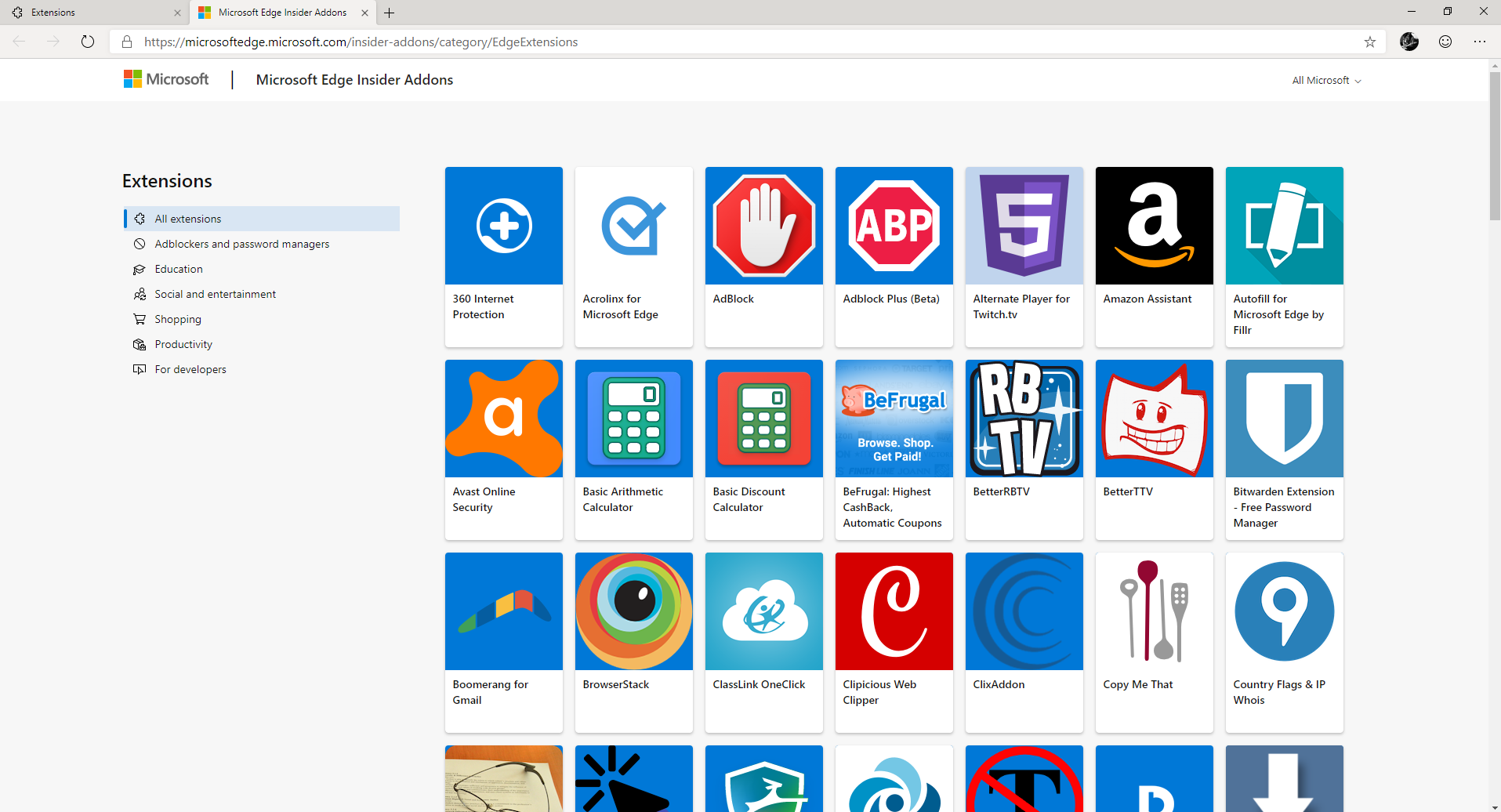Click the Adblock Plus (Beta) title text
Image resolution: width=1501 pixels, height=812 pixels.
891,299
